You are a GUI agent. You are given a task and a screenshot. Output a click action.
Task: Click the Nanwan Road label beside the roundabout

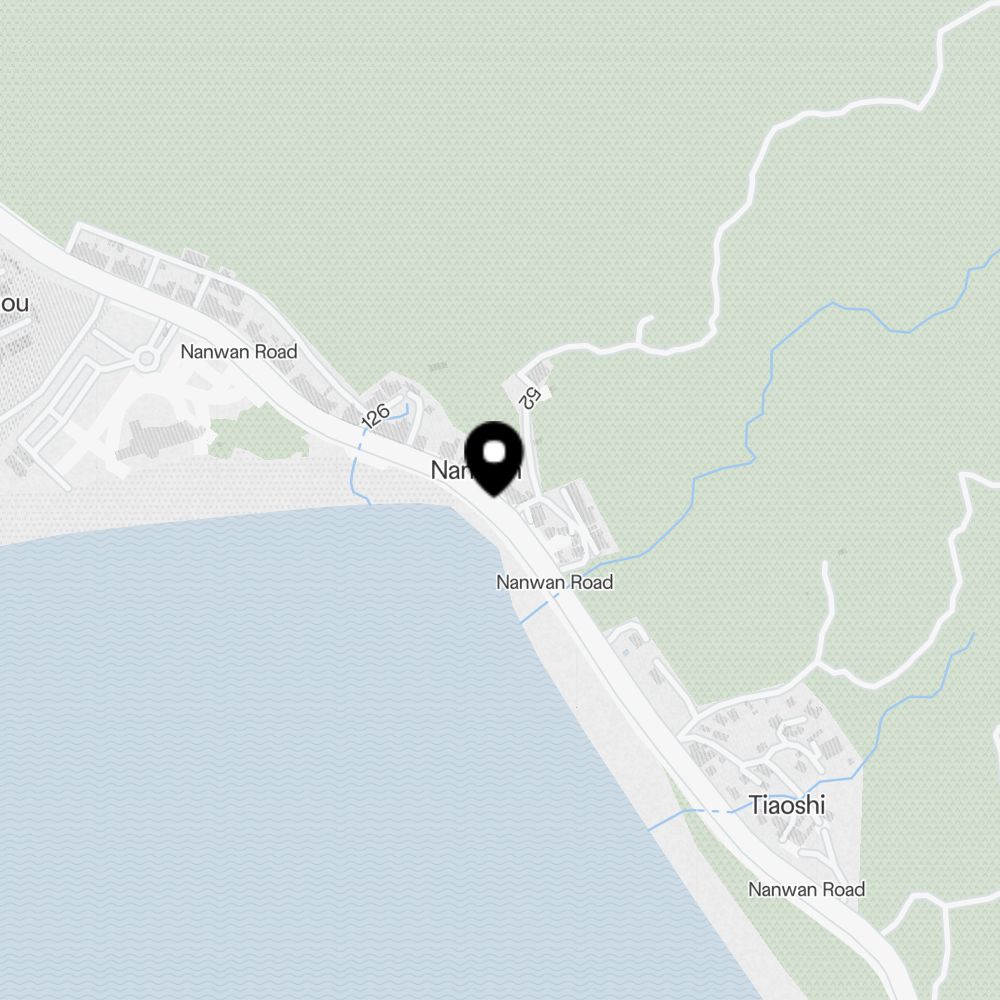pyautogui.click(x=239, y=351)
